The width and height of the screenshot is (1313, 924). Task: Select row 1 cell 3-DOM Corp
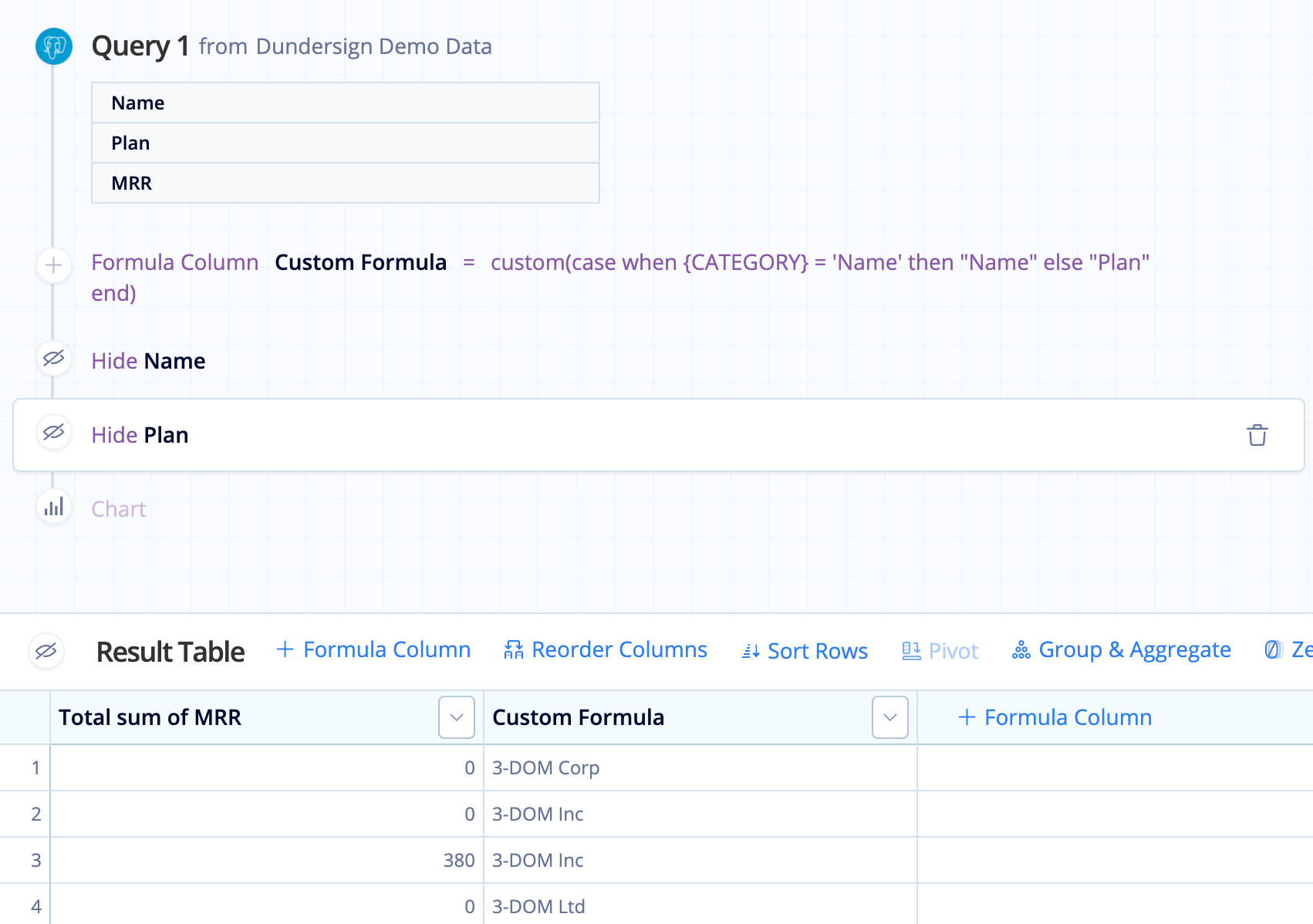700,767
